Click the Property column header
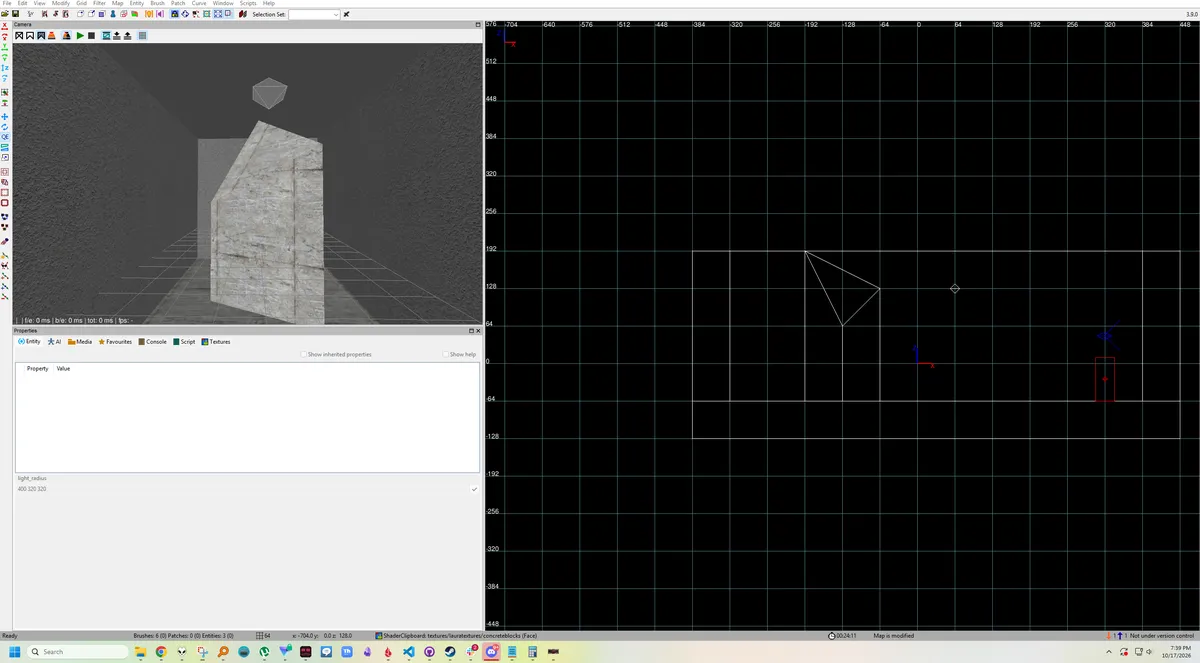This screenshot has width=1200, height=663. click(x=37, y=369)
